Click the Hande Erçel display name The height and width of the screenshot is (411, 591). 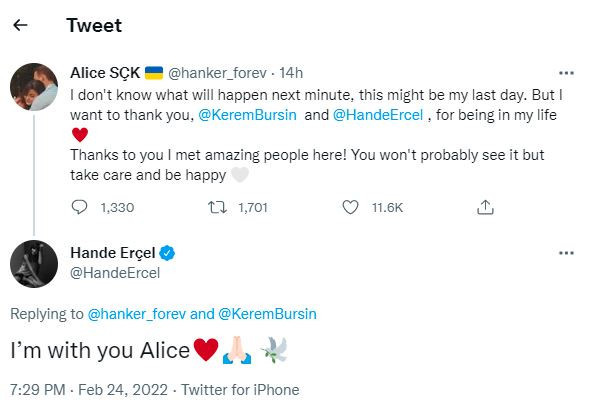click(113, 253)
